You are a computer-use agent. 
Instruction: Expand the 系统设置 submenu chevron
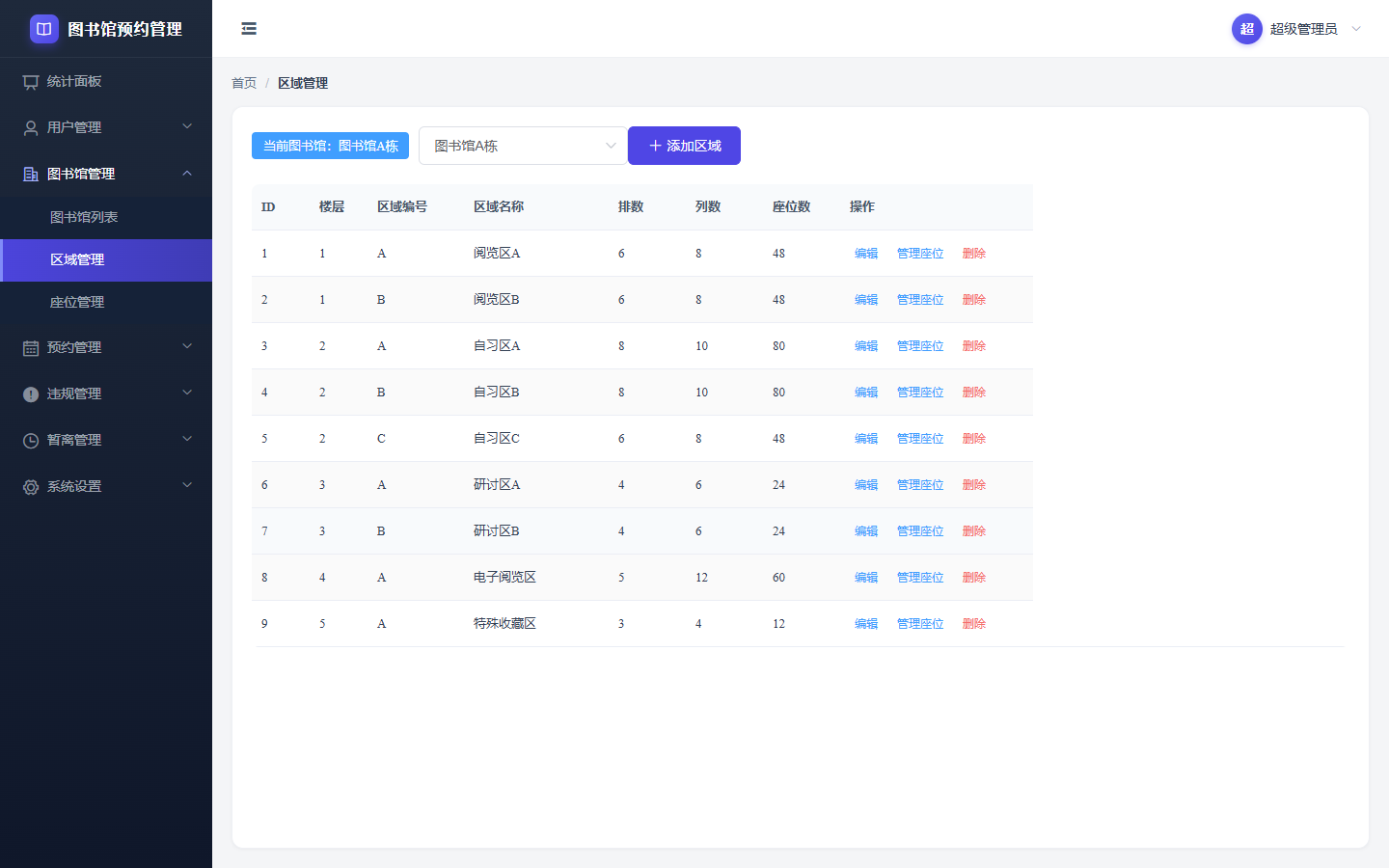(187, 485)
